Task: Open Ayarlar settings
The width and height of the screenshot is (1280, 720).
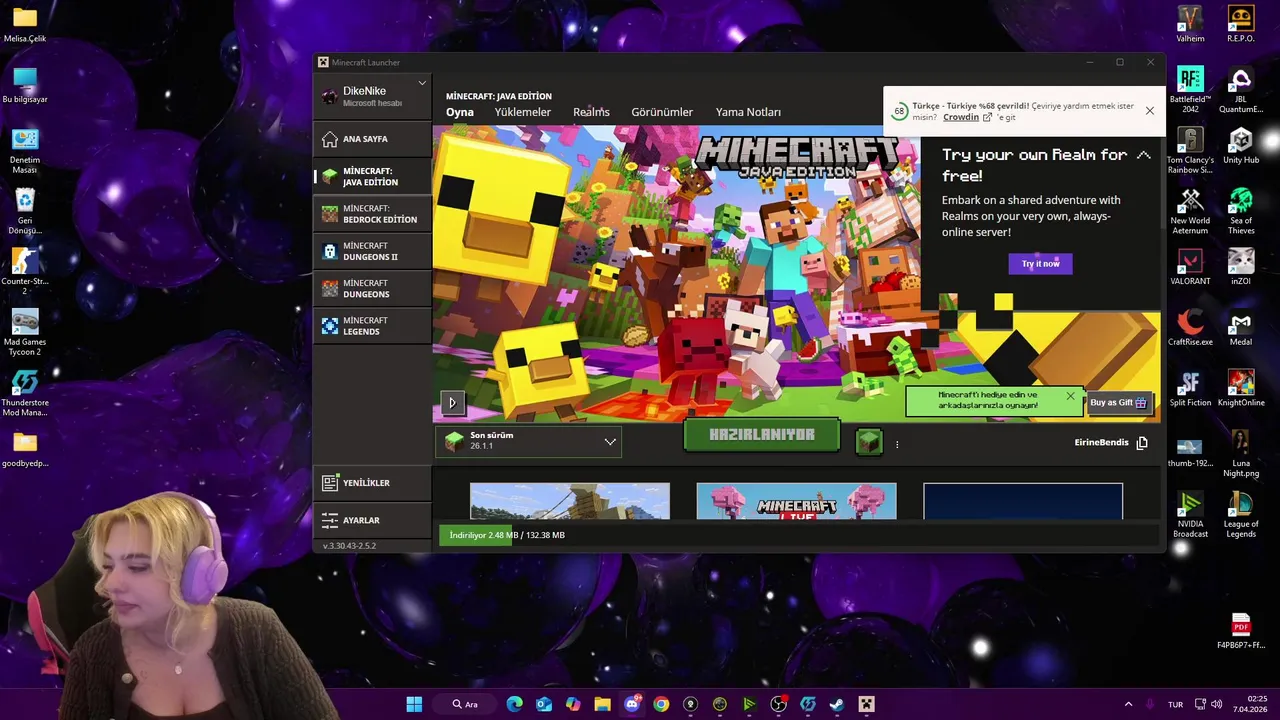Action: pyautogui.click(x=372, y=520)
